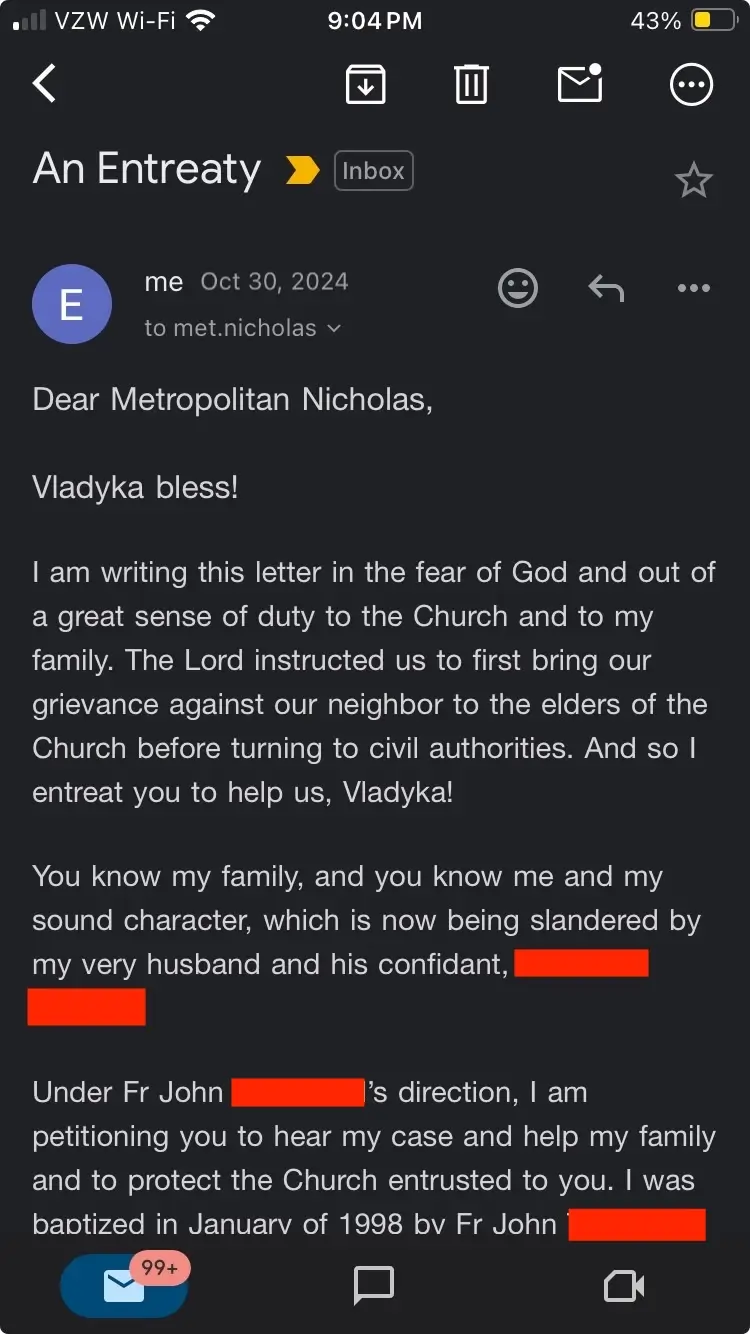750x1334 pixels.
Task: Mark the email as unread
Action: (x=580, y=84)
